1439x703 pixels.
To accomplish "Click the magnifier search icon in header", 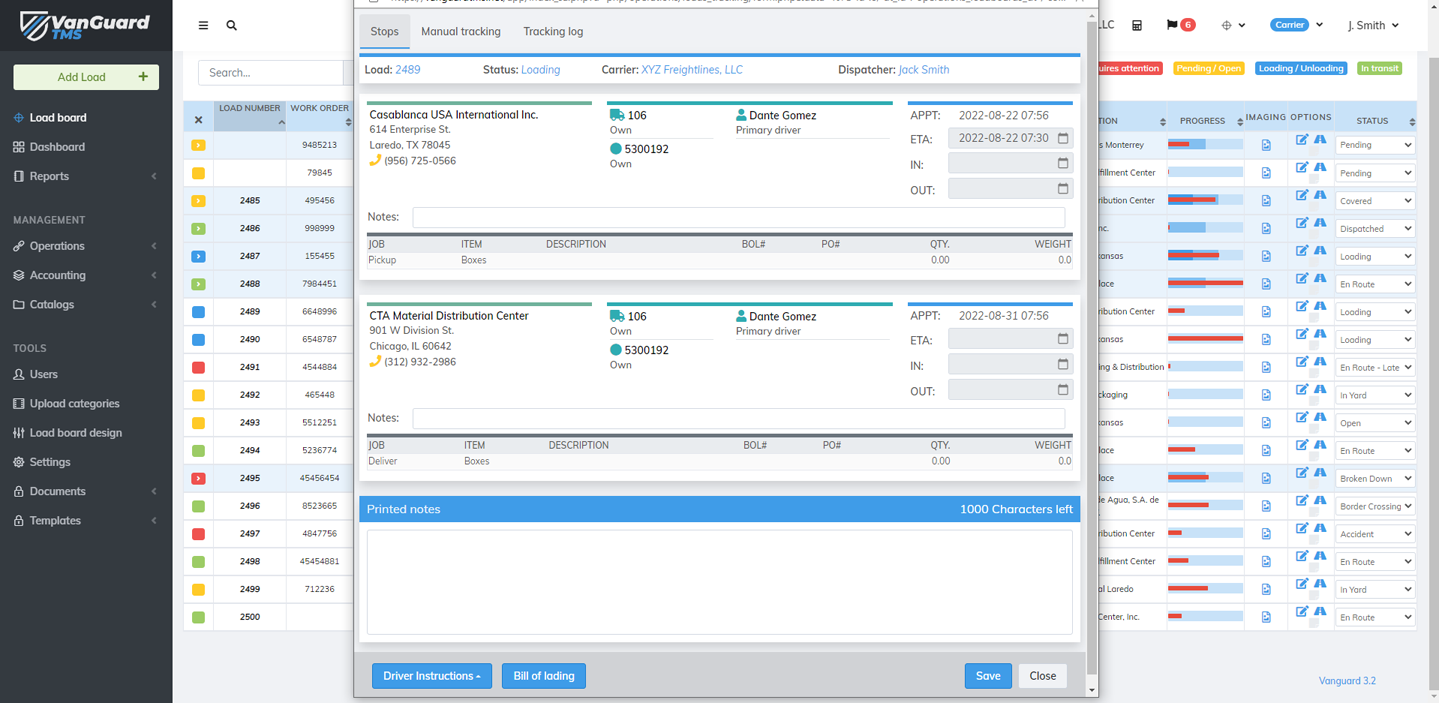I will pos(232,25).
